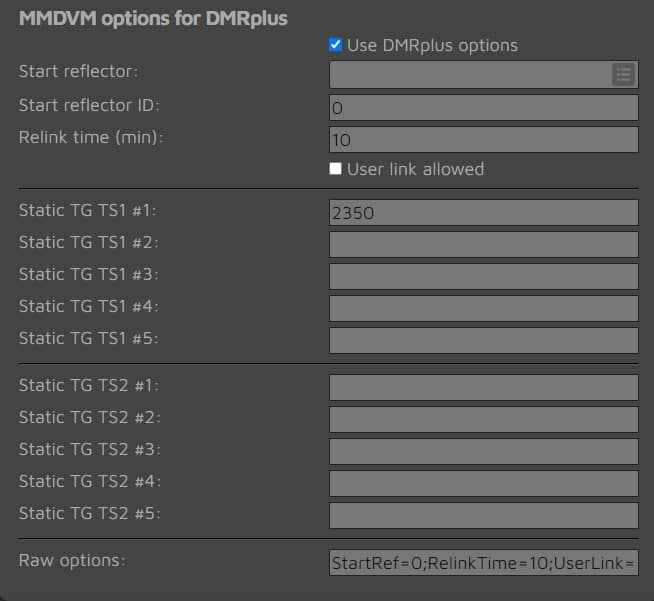This screenshot has width=654, height=601.
Task: Click into Static TG TS2 #4 field
Action: pos(483,484)
